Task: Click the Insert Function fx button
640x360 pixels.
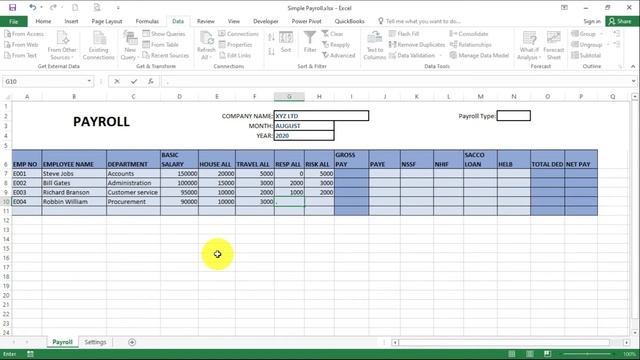Action: [x=151, y=81]
